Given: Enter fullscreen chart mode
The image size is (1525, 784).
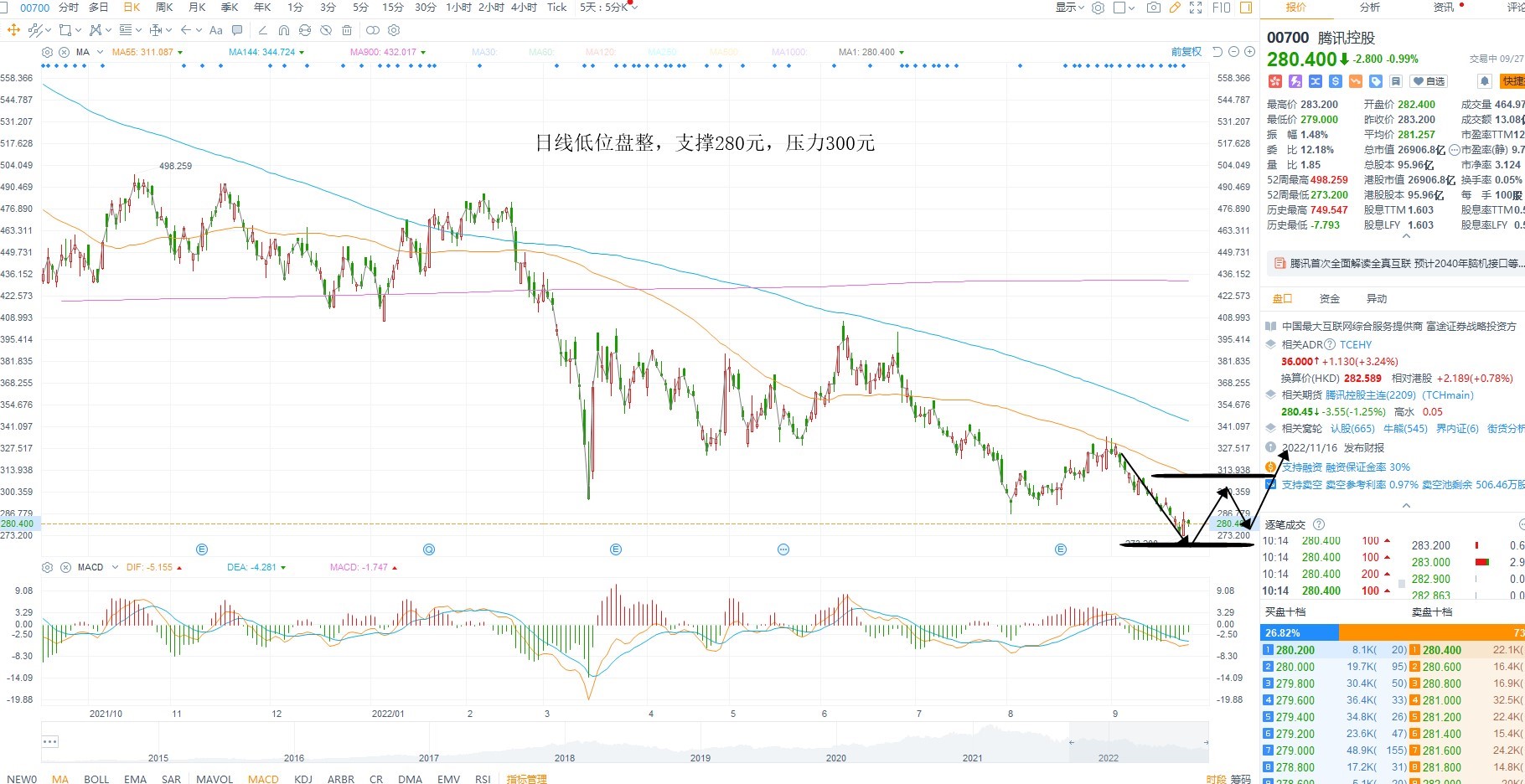Looking at the screenshot, I should click(1196, 8).
